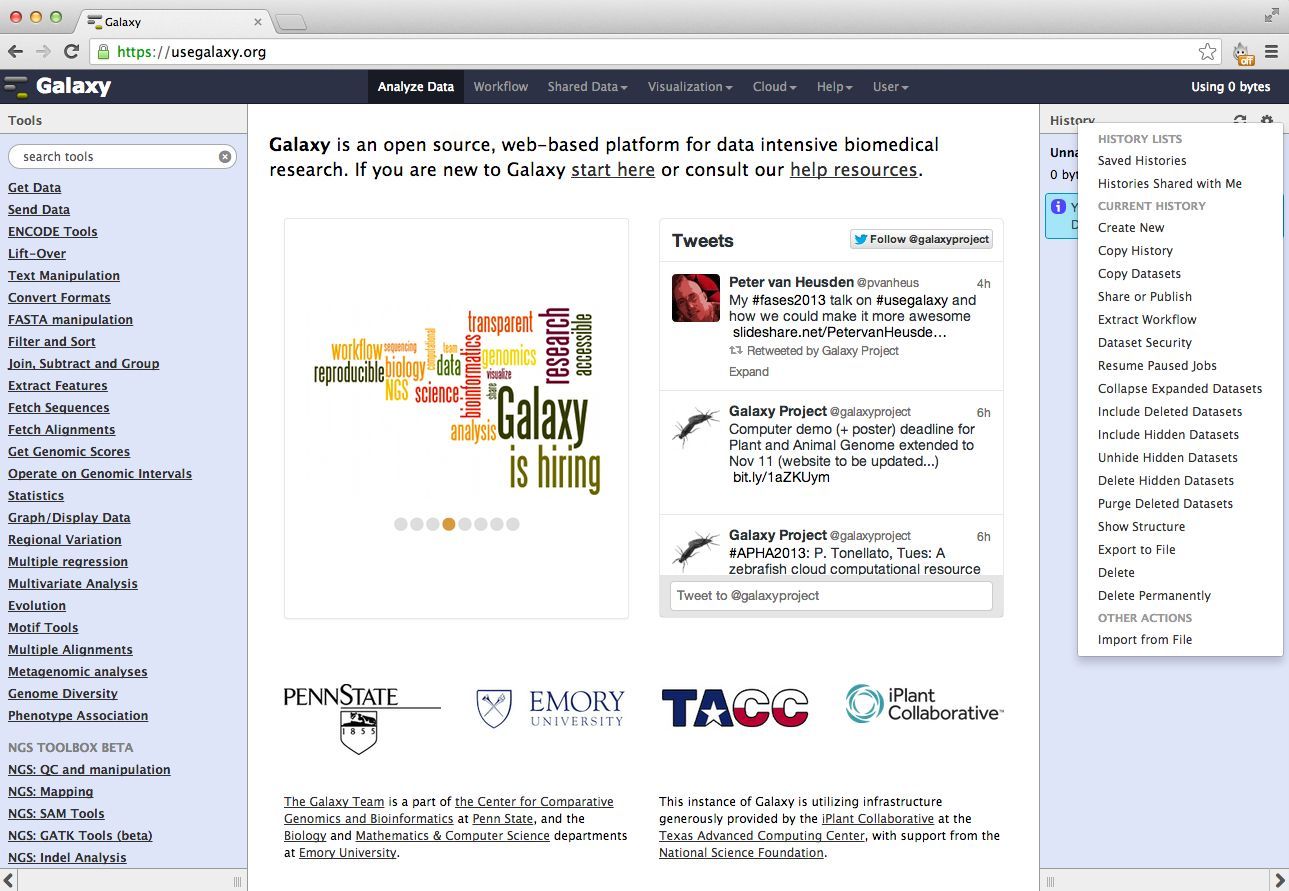Click the address bar URL
1289x891 pixels.
coord(192,52)
